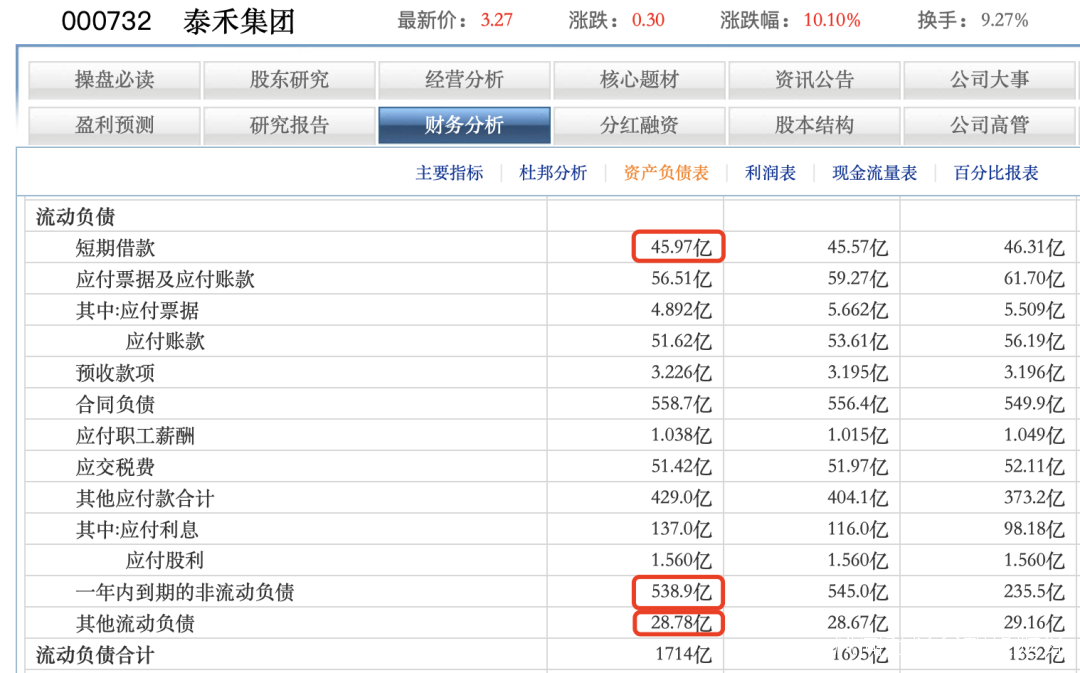Select the 资产负债表 link
This screenshot has width=1080, height=673.
(666, 173)
